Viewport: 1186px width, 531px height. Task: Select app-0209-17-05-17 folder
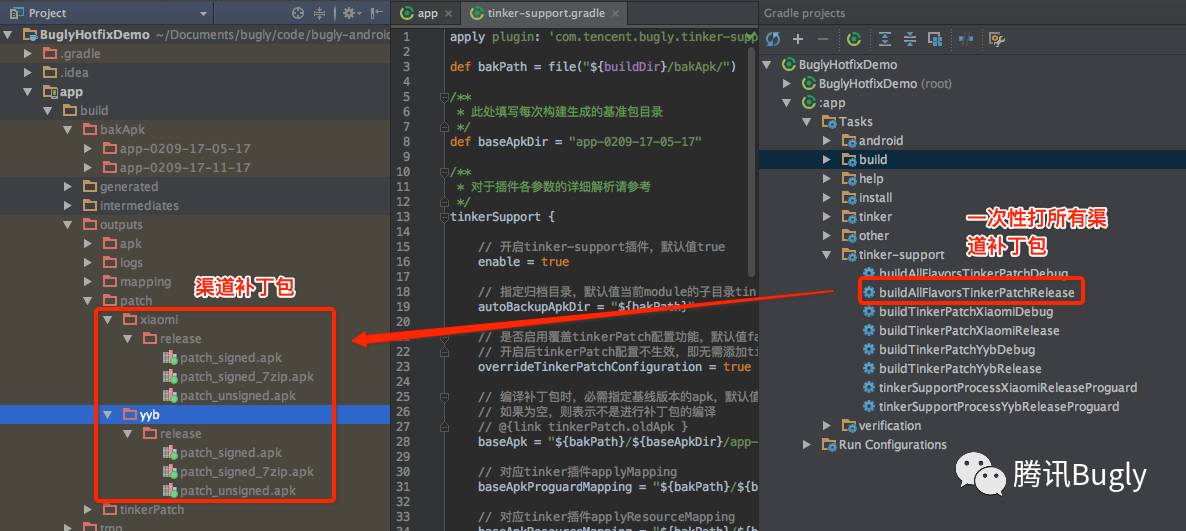[x=176, y=148]
